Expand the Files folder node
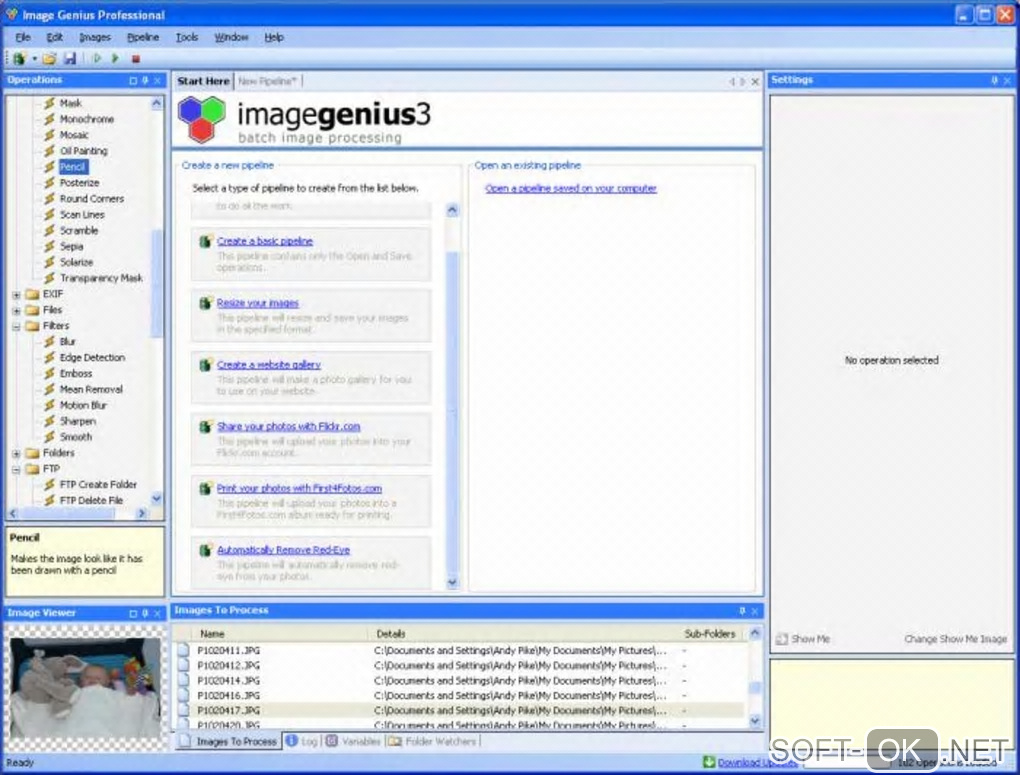Image resolution: width=1020 pixels, height=775 pixels. (x=16, y=310)
